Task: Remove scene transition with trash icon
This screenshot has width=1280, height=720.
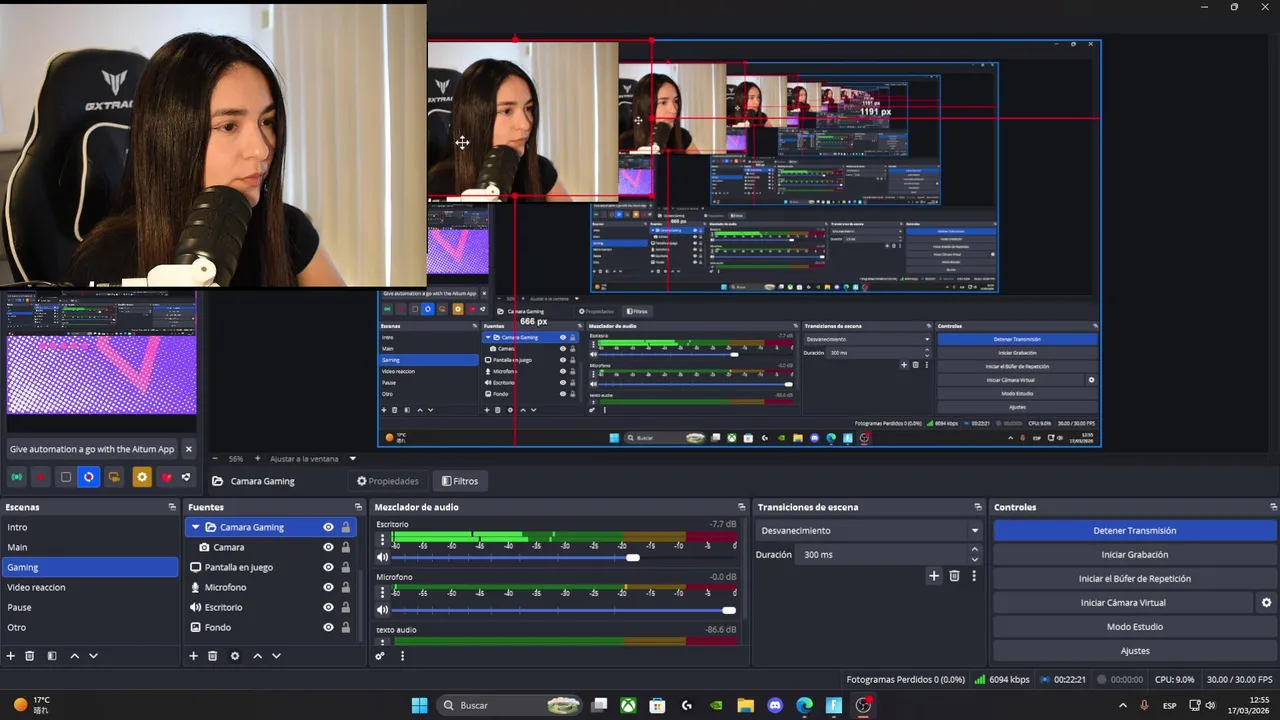Action: [x=954, y=575]
